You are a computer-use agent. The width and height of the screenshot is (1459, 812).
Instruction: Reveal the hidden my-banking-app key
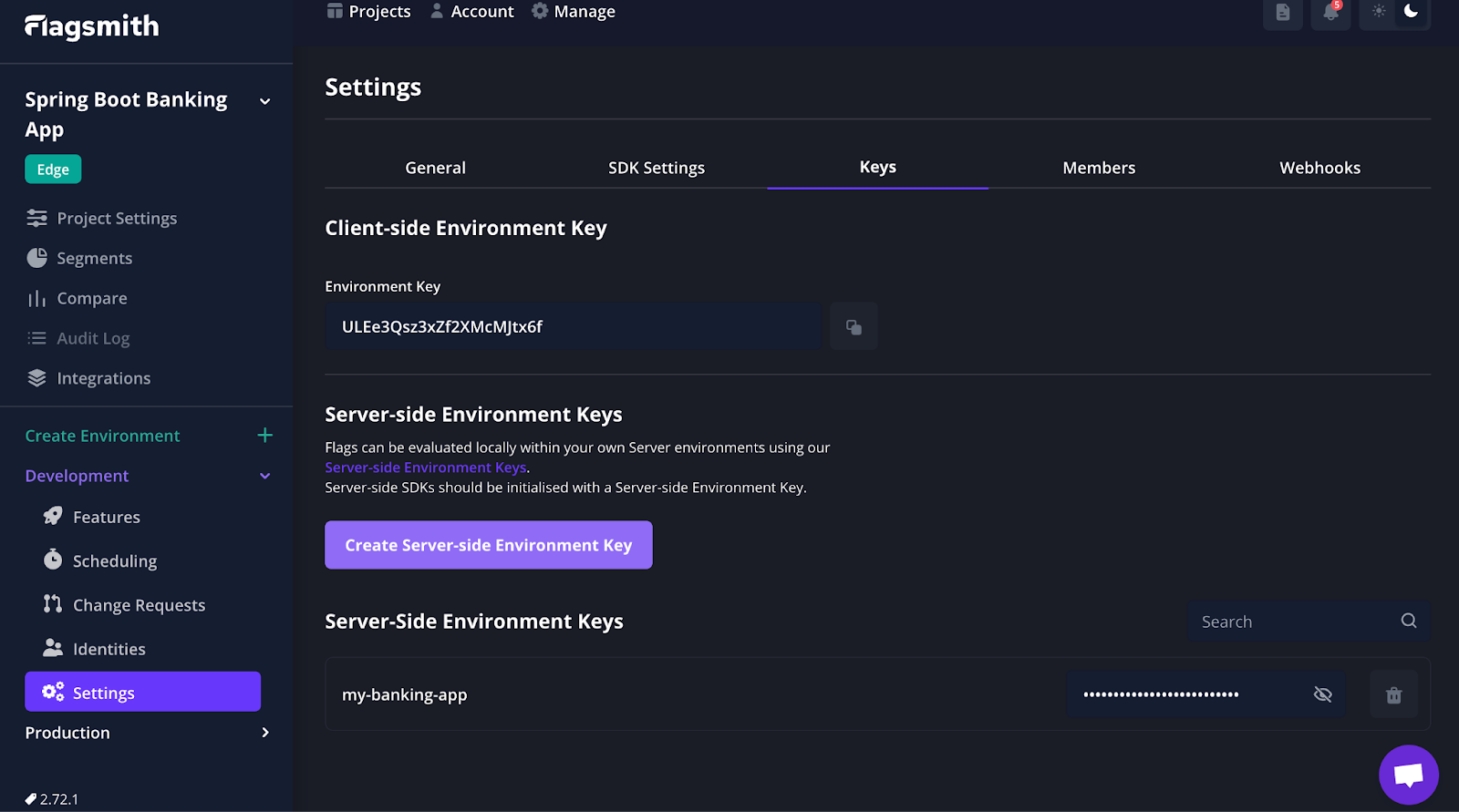click(x=1322, y=694)
